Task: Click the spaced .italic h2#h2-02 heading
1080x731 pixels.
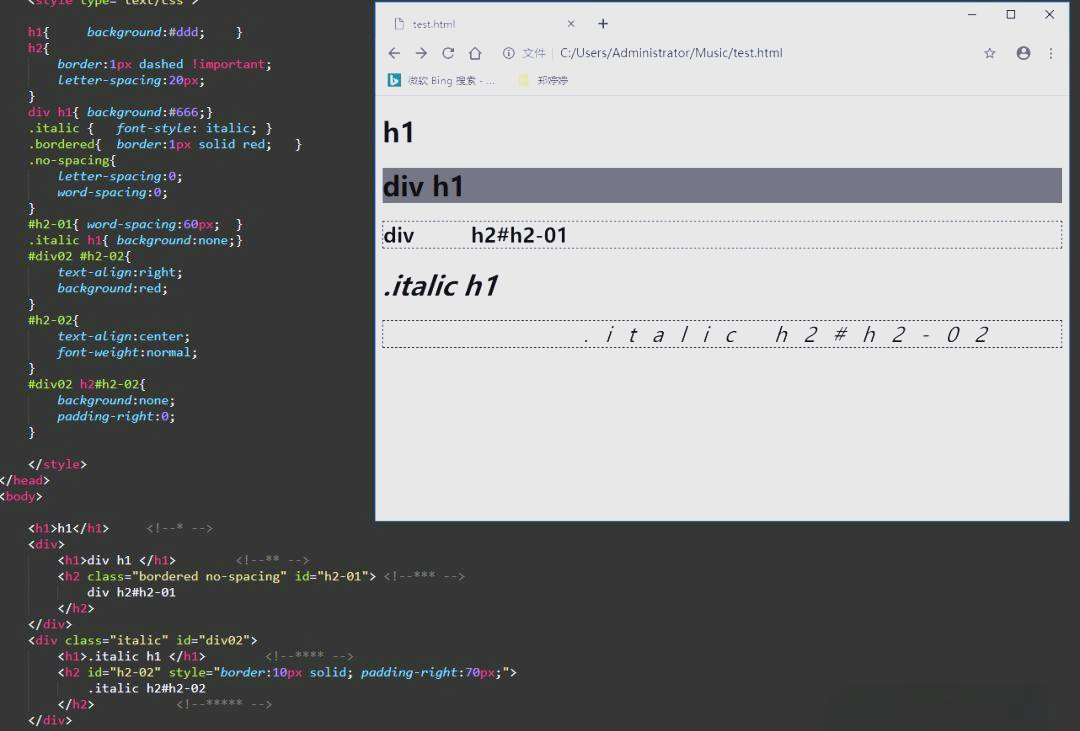Action: (722, 334)
